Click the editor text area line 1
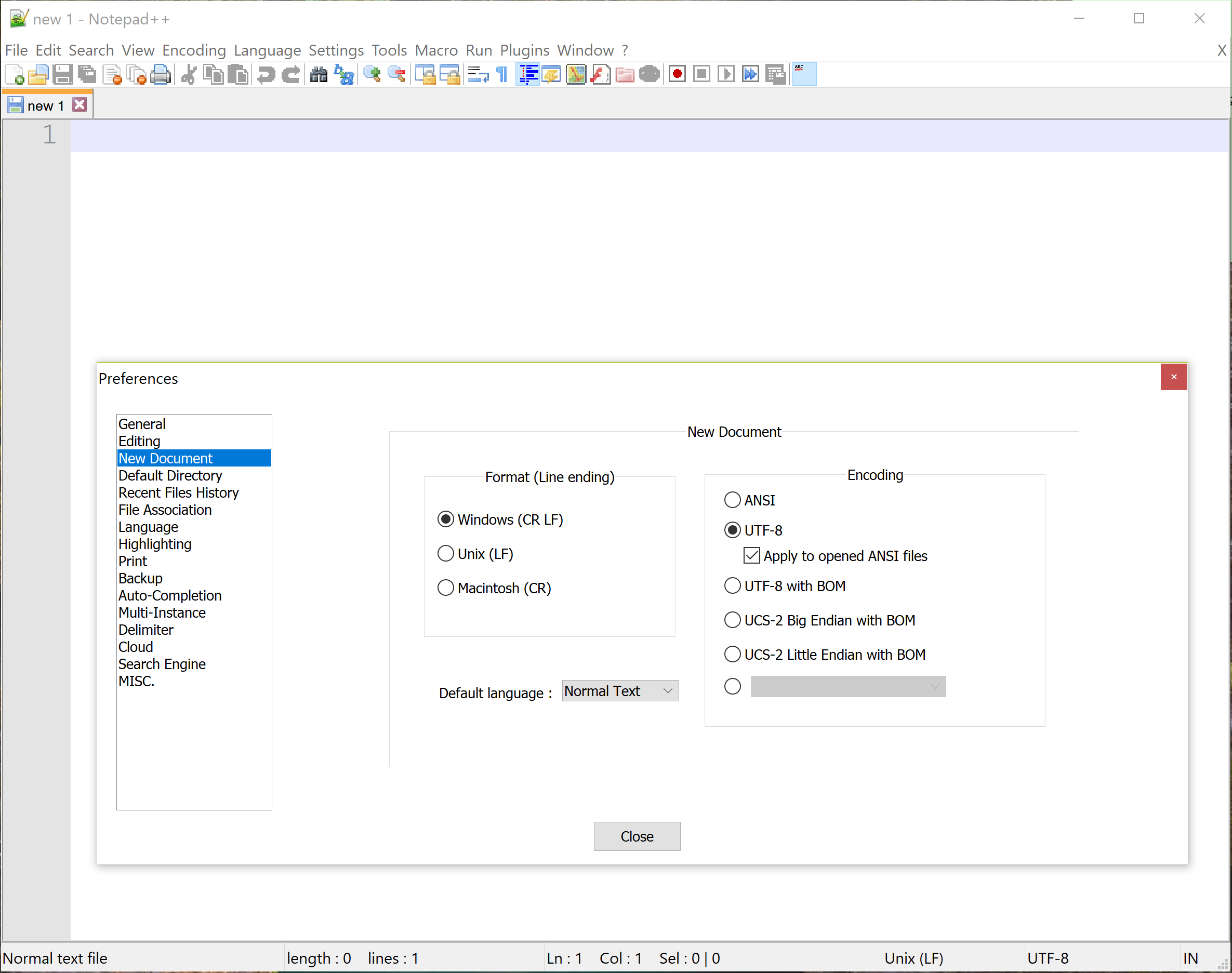1232x973 pixels. 649,136
